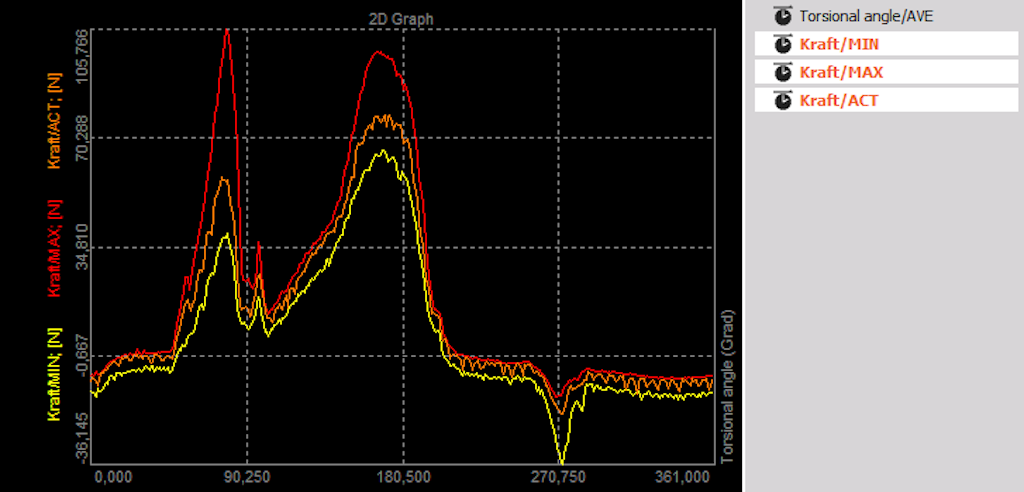The height and width of the screenshot is (492, 1024).
Task: Select the Torsional angle/AVE channel icon
Action: click(782, 16)
